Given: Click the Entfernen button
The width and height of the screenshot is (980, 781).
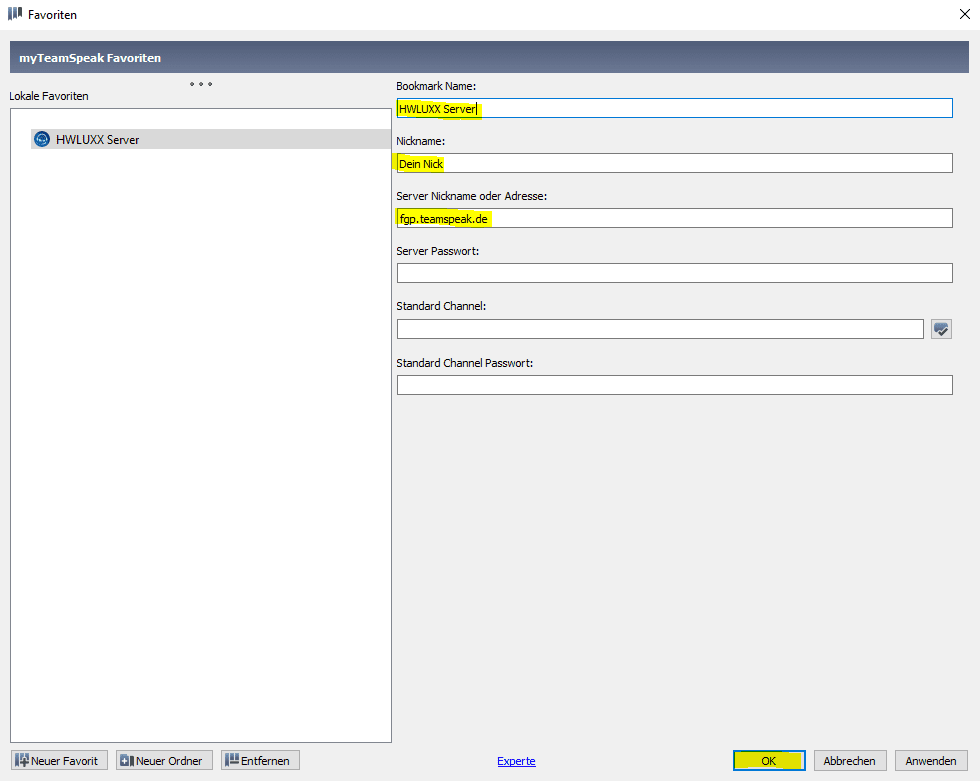Looking at the screenshot, I should coord(260,760).
